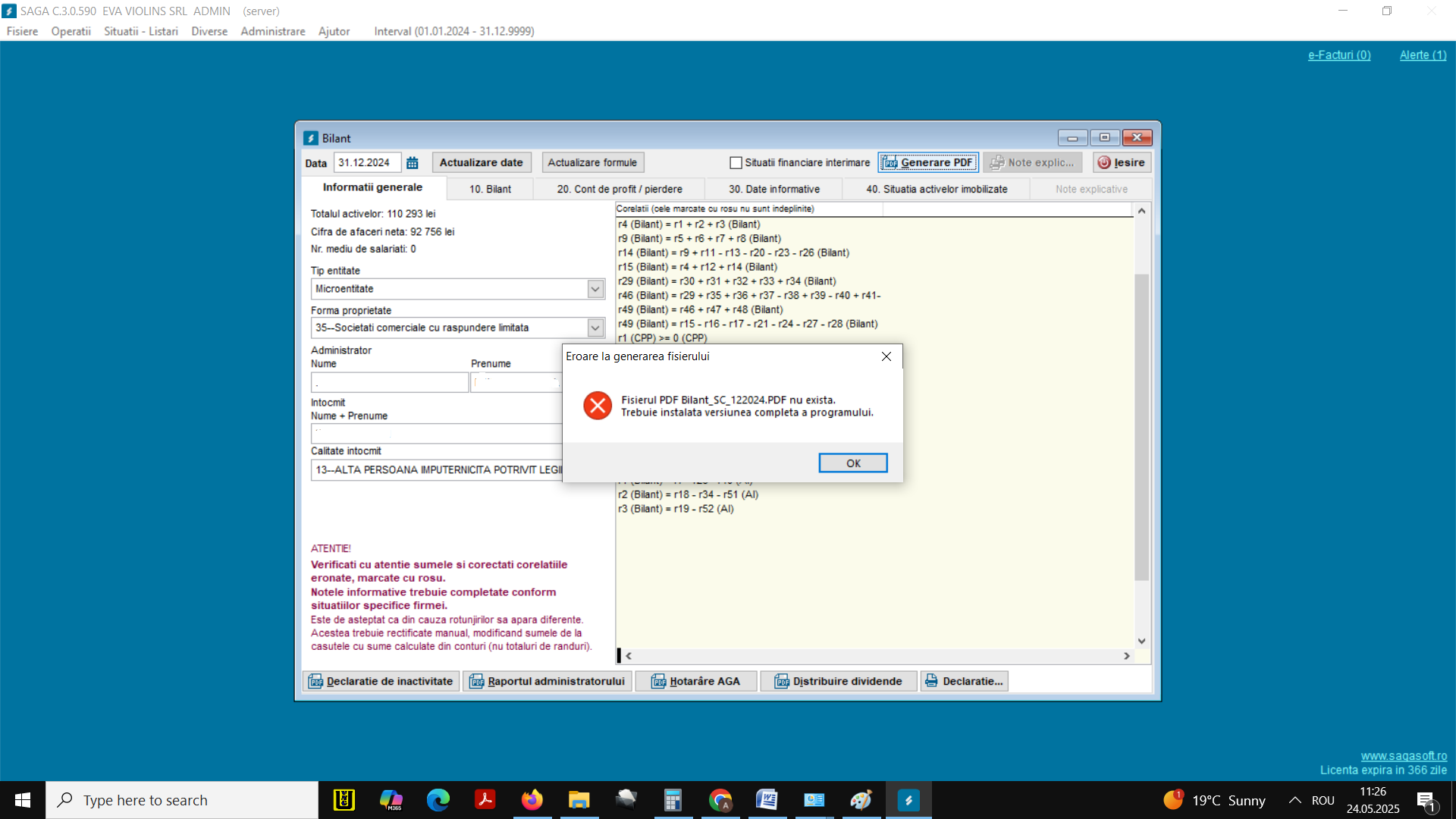Open the 30. Date informative tab
This screenshot has height=819, width=1456.
[774, 190]
